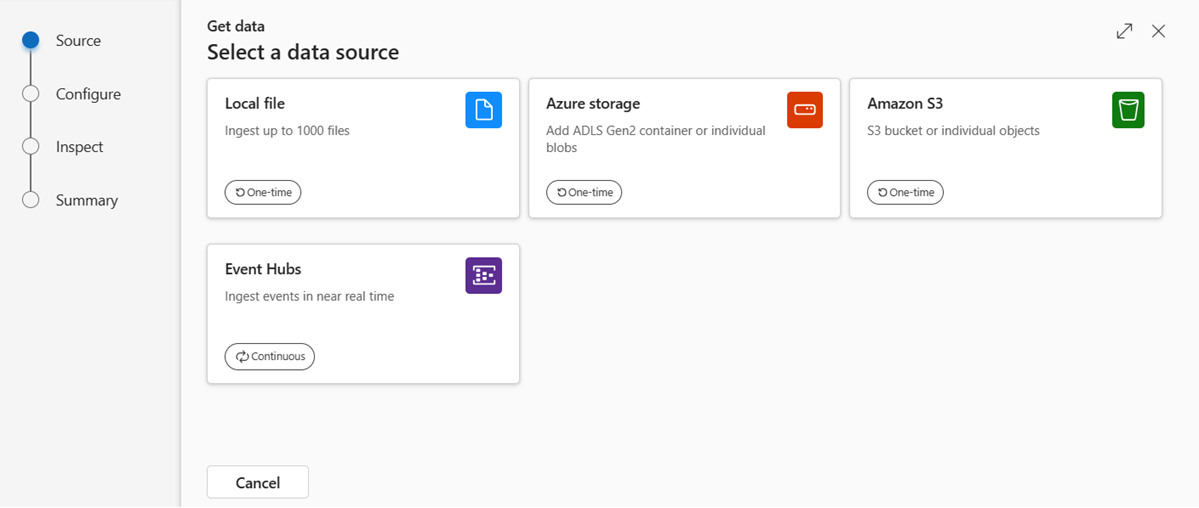This screenshot has width=1199, height=508.
Task: Open the Configure step label
Action: pos(88,94)
